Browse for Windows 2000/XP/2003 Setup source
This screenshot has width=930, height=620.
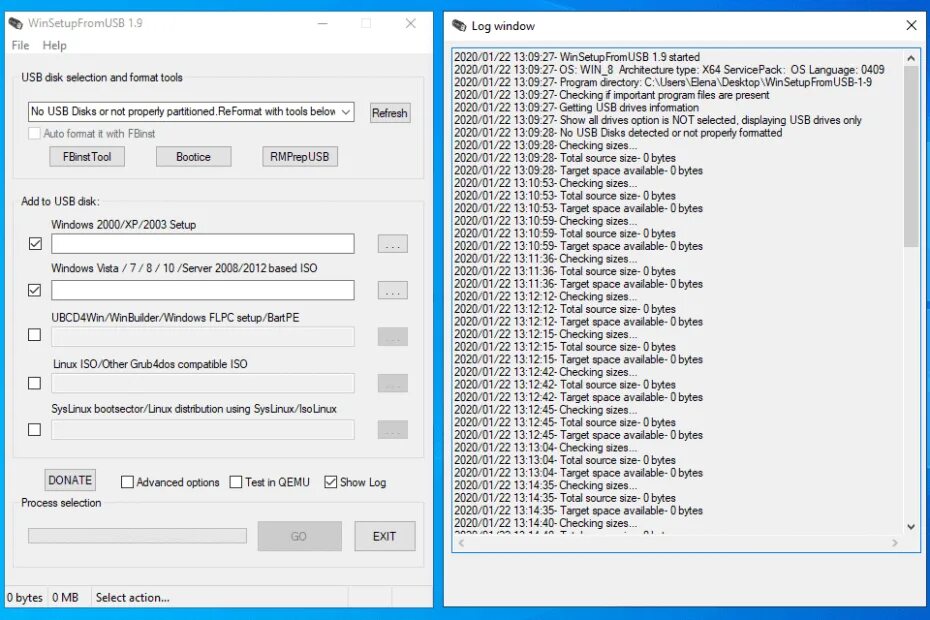pos(393,244)
